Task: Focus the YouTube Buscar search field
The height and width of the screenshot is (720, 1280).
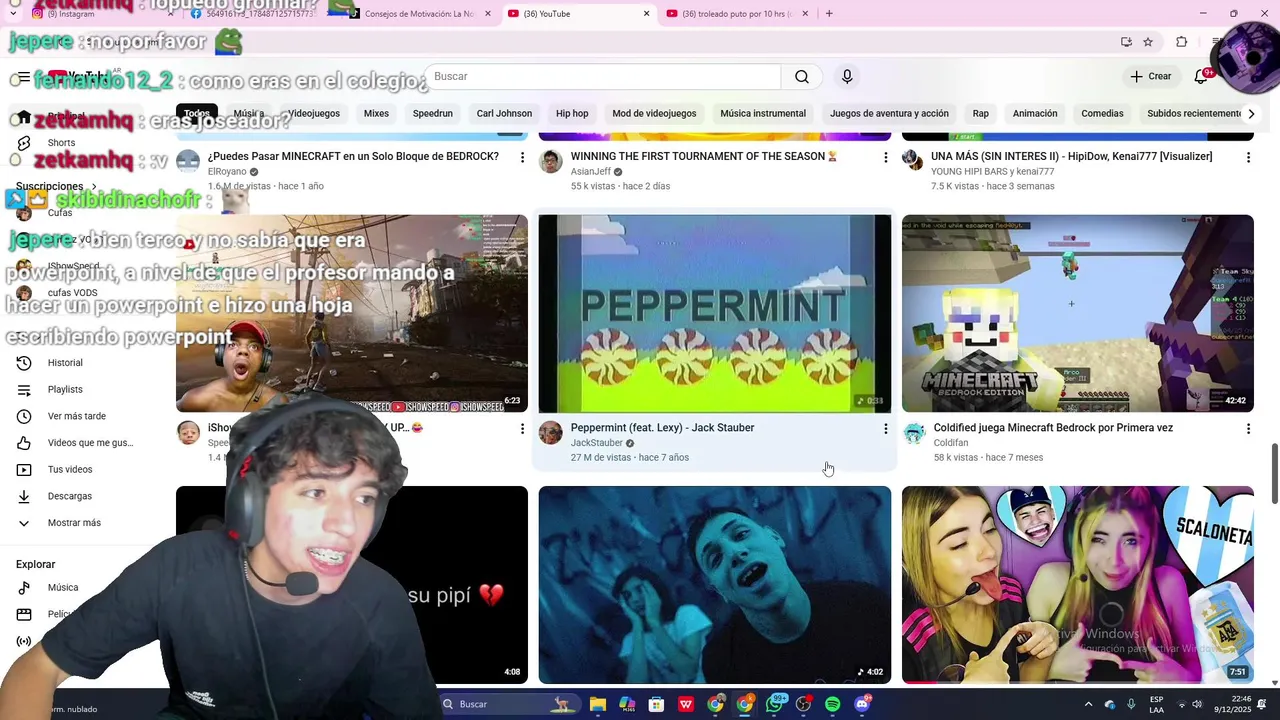Action: pos(603,77)
